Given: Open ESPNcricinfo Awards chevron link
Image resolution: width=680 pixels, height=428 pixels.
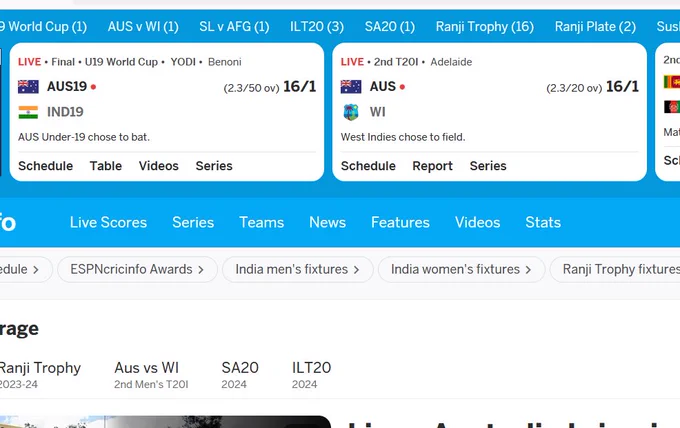Looking at the screenshot, I should point(137,269).
